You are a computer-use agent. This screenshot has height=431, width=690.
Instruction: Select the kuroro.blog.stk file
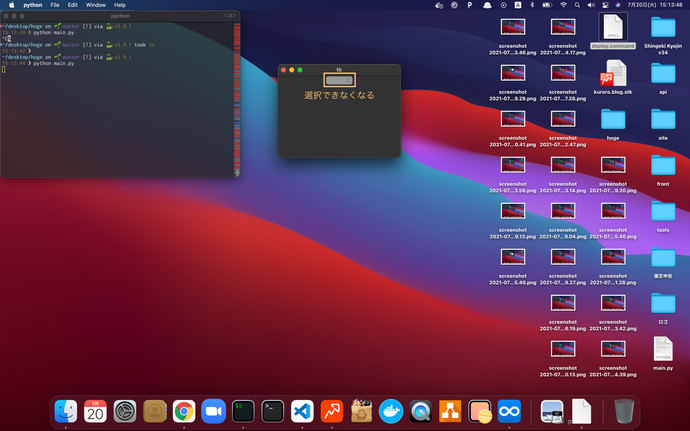[613, 77]
